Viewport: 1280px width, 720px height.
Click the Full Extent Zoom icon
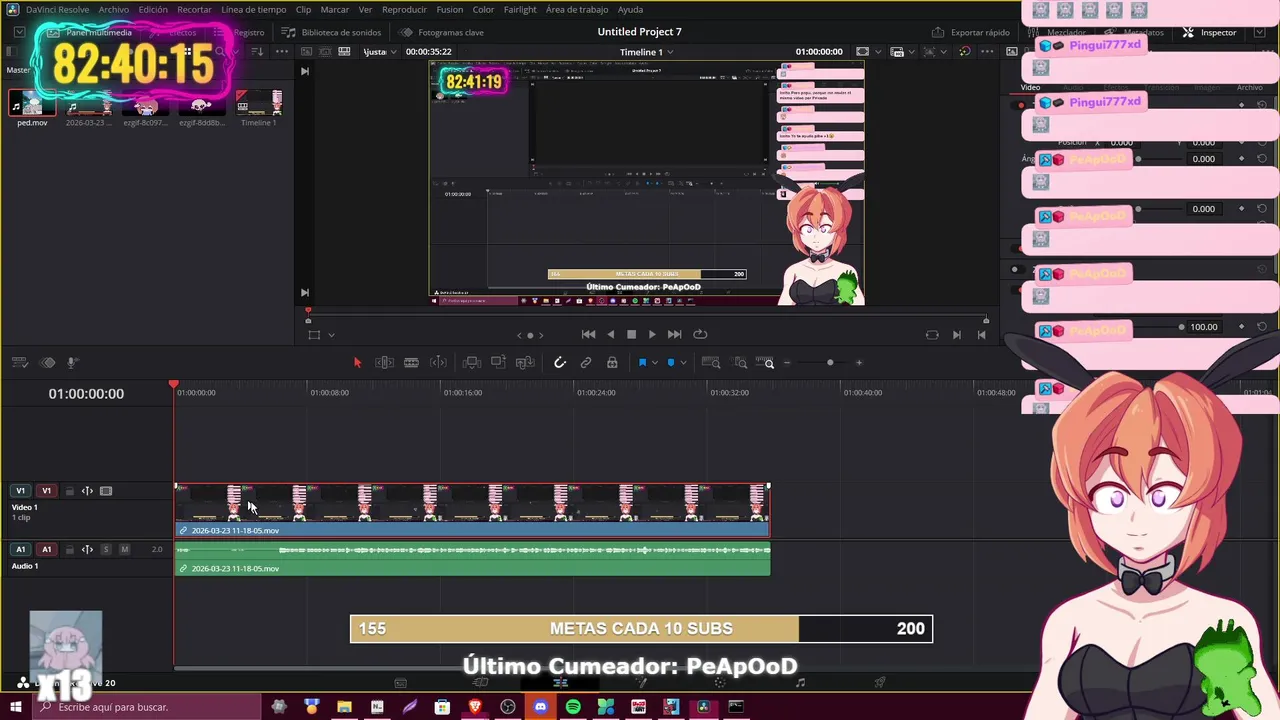(x=711, y=363)
